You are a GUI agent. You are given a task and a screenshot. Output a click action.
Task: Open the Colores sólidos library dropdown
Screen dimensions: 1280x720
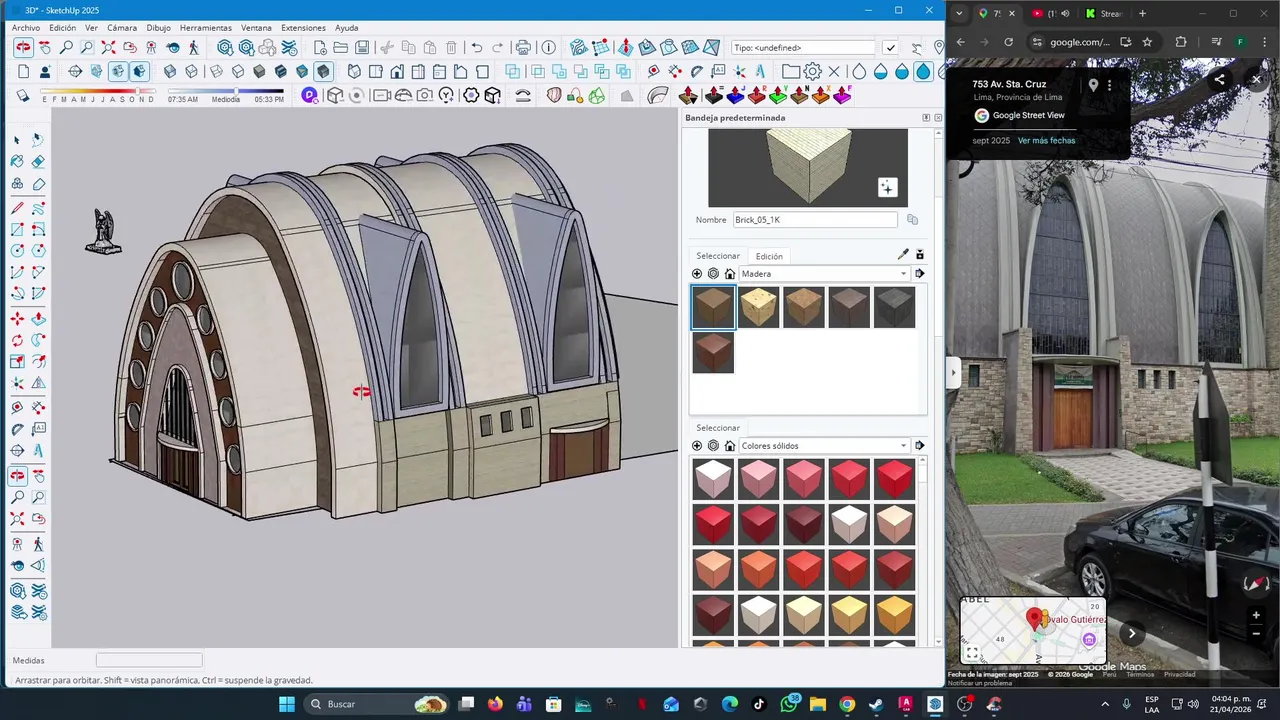point(824,446)
